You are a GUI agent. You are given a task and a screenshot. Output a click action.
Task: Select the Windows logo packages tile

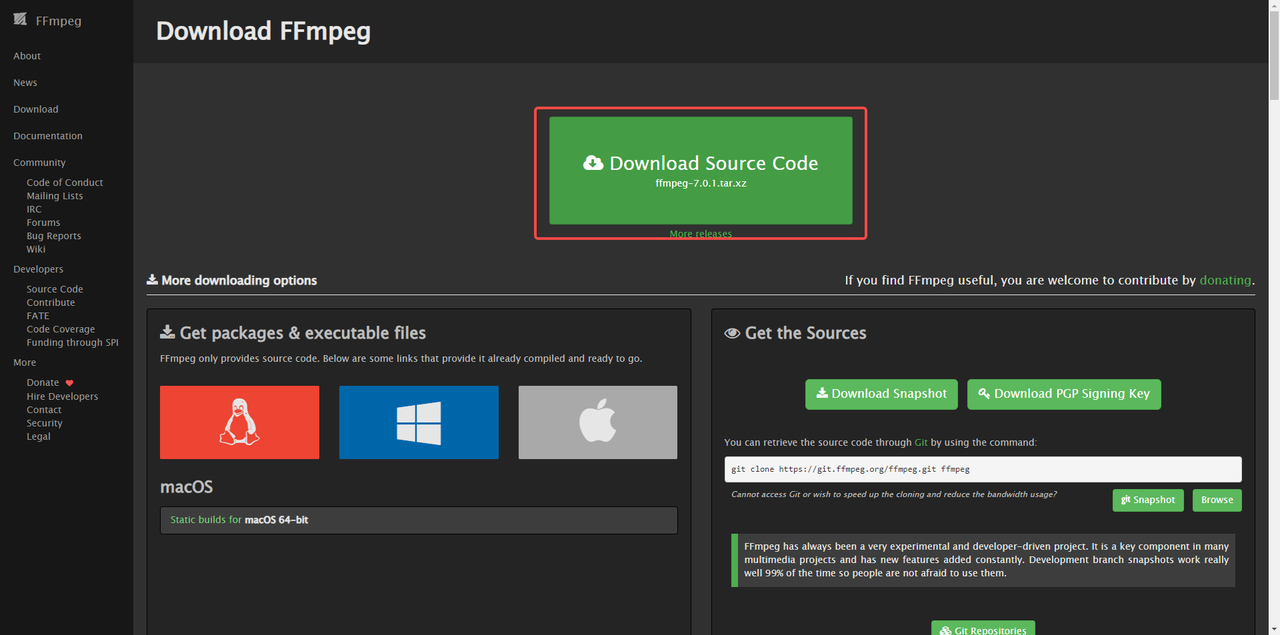(418, 422)
